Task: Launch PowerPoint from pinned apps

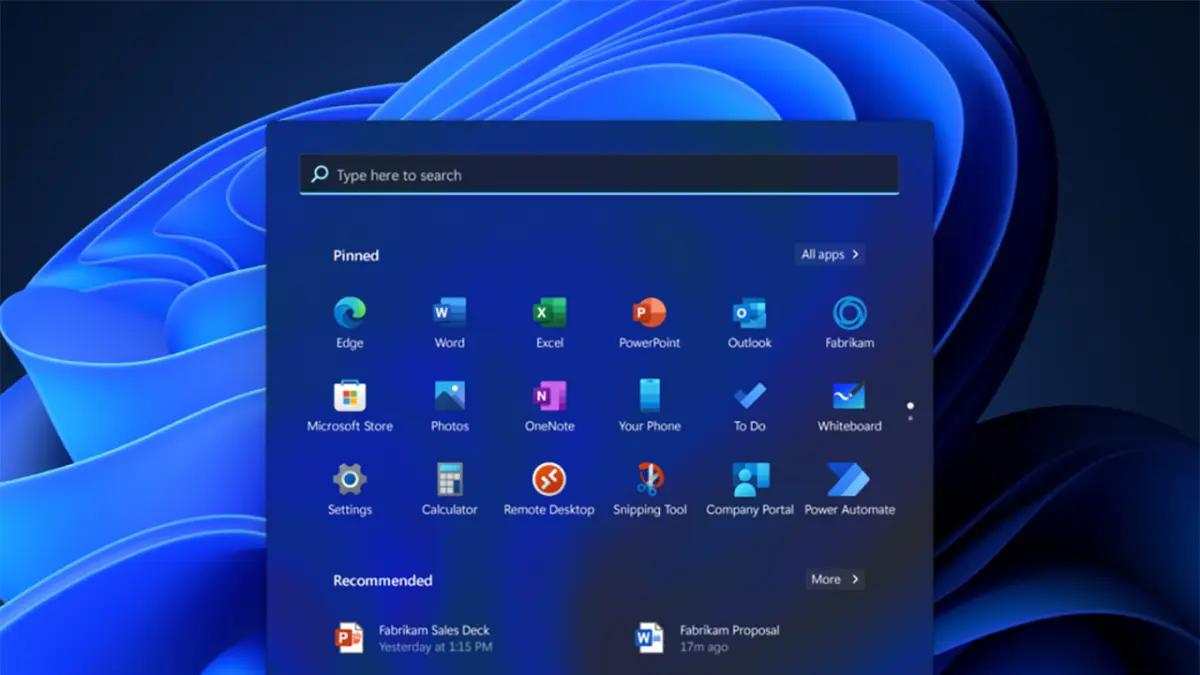Action: 649,314
